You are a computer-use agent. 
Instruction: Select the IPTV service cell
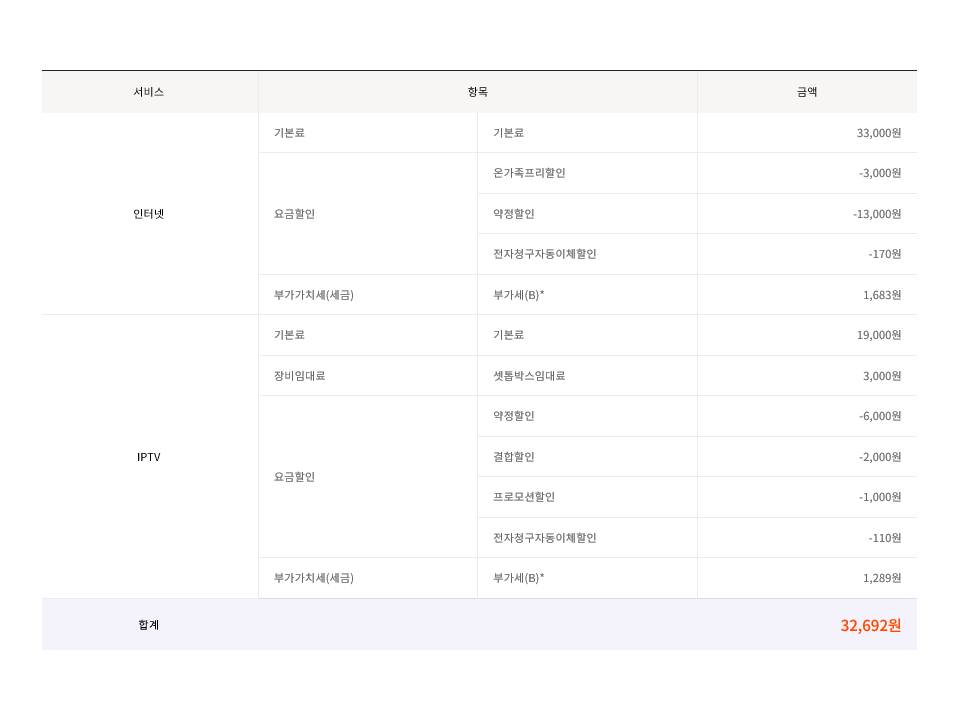[148, 457]
